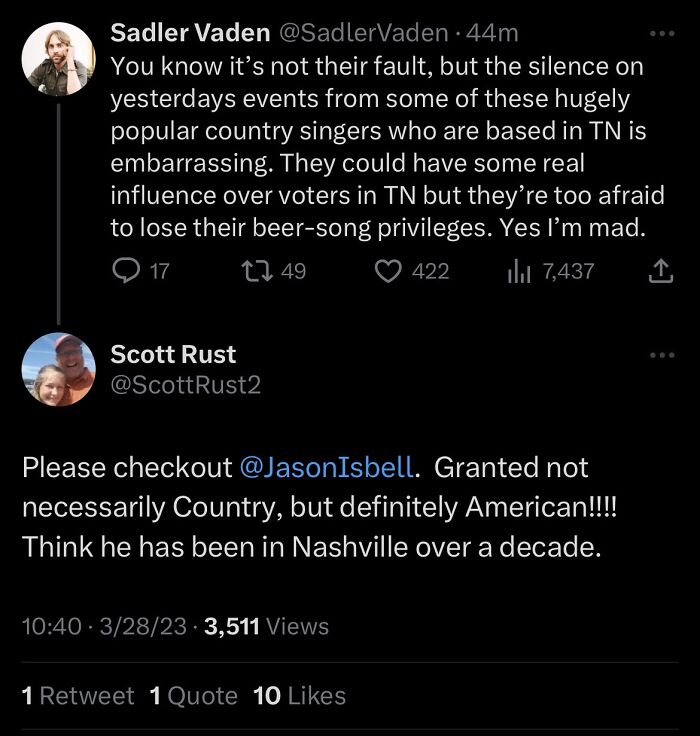Click the @ScottRust2 handle
Viewport: 700px width, 736px height.
tap(185, 384)
